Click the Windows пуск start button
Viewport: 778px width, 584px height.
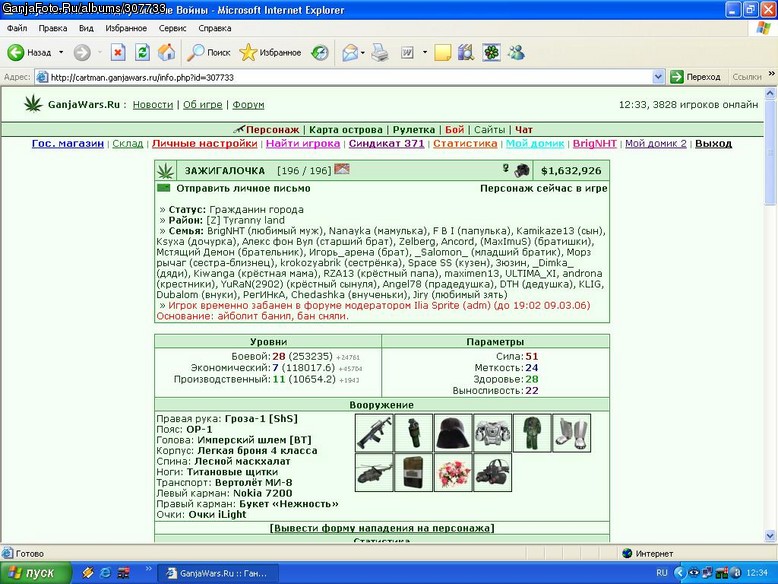tap(34, 573)
